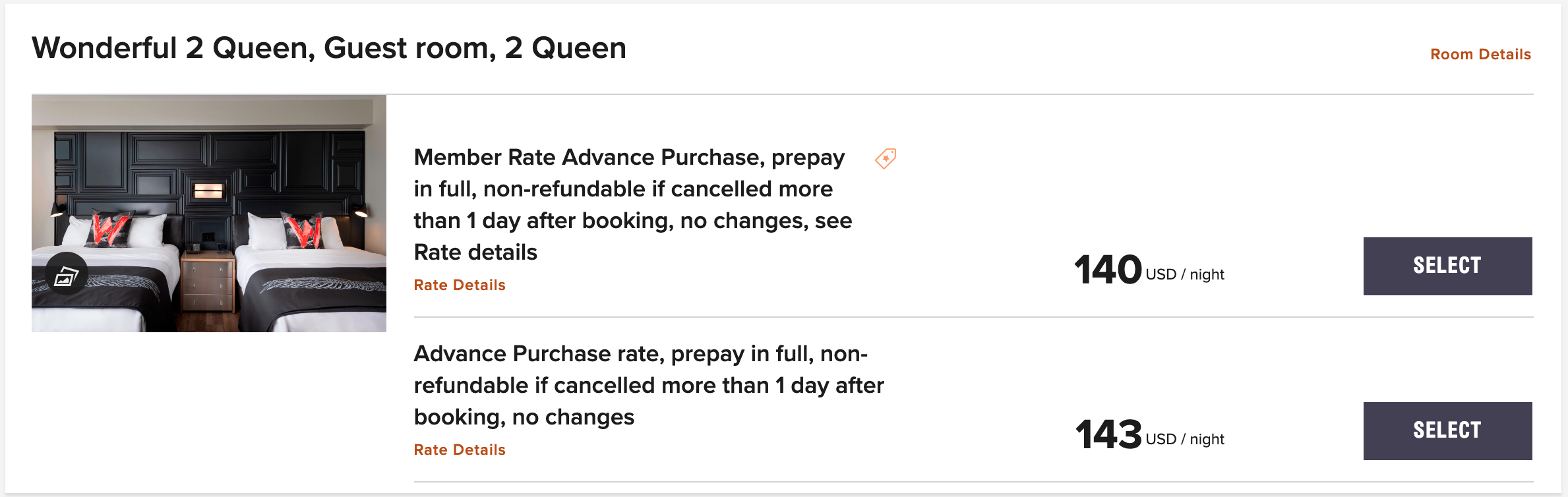
Task: Click the USD / night label beside 140
Action: (x=1185, y=274)
